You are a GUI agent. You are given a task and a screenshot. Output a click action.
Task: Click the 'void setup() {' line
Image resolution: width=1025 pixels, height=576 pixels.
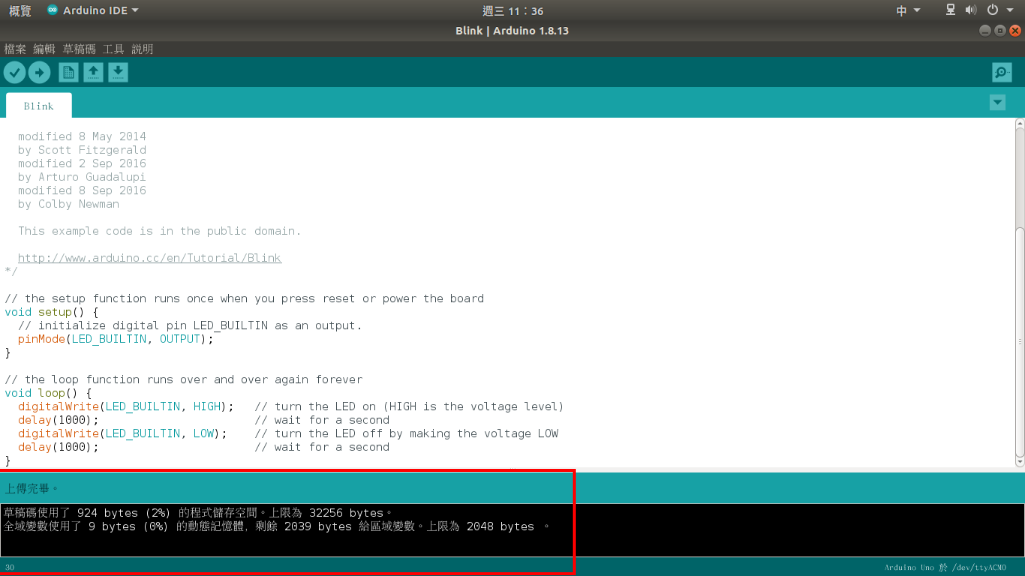coord(52,312)
